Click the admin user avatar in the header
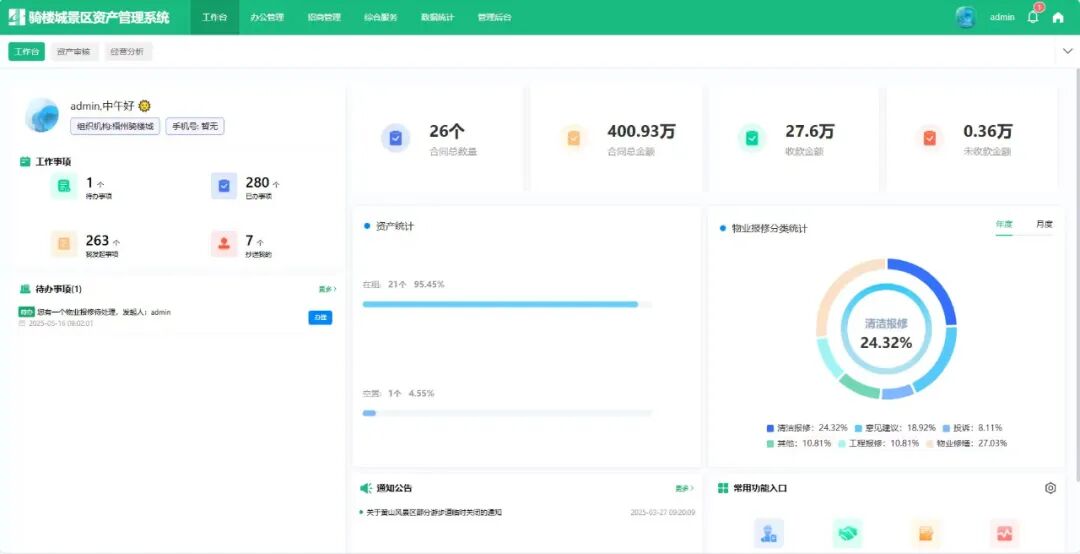The image size is (1080, 554). pyautogui.click(x=966, y=17)
